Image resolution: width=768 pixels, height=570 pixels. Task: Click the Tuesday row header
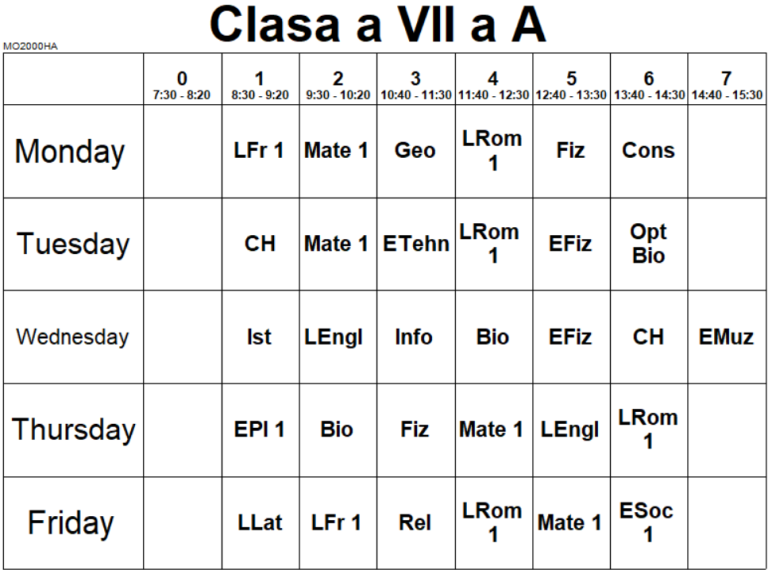71,245
